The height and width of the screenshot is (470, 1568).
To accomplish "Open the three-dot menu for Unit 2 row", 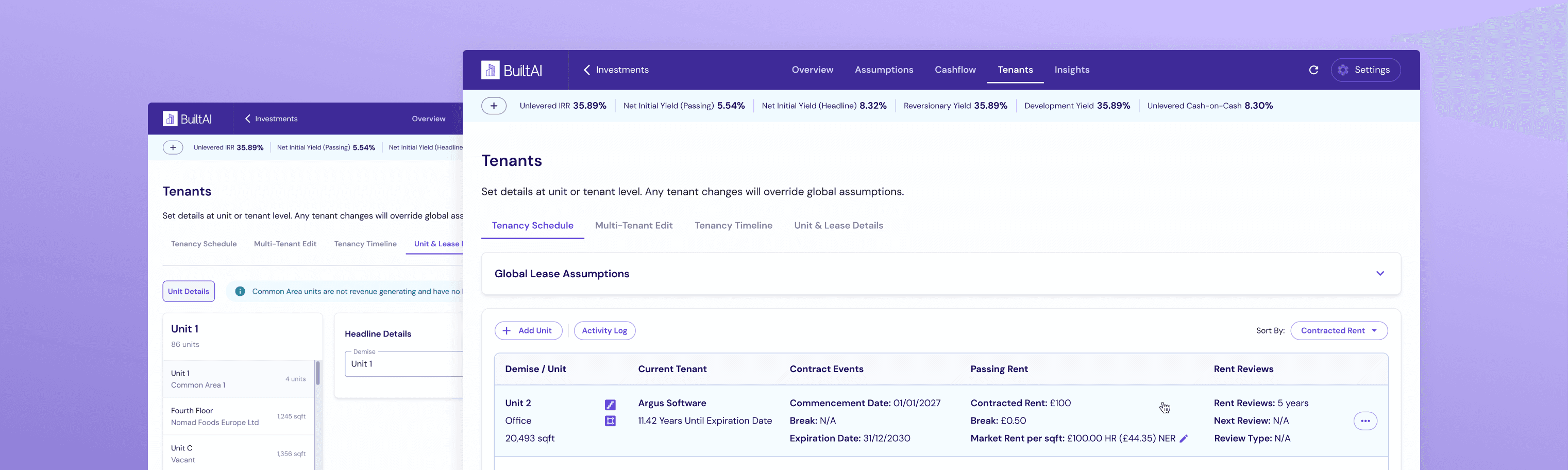I will (1365, 421).
